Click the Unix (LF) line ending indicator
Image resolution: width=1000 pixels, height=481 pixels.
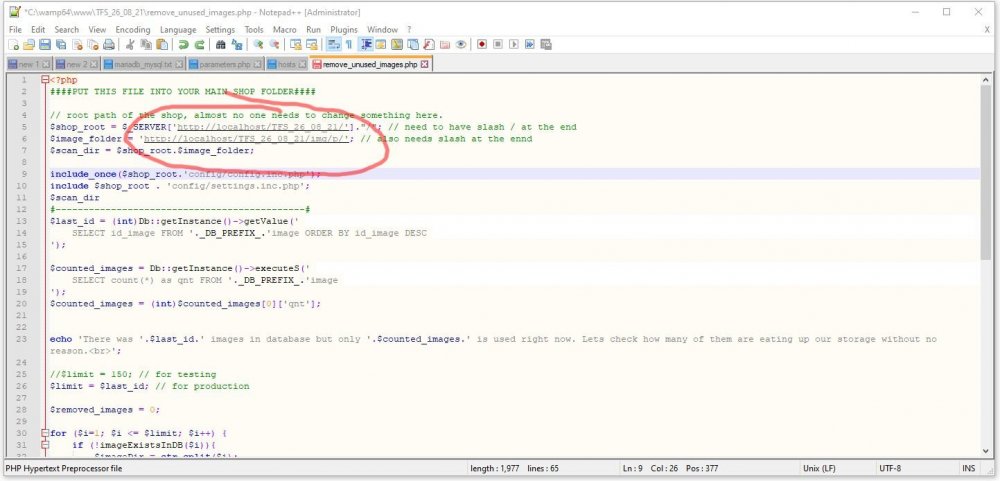[818, 468]
